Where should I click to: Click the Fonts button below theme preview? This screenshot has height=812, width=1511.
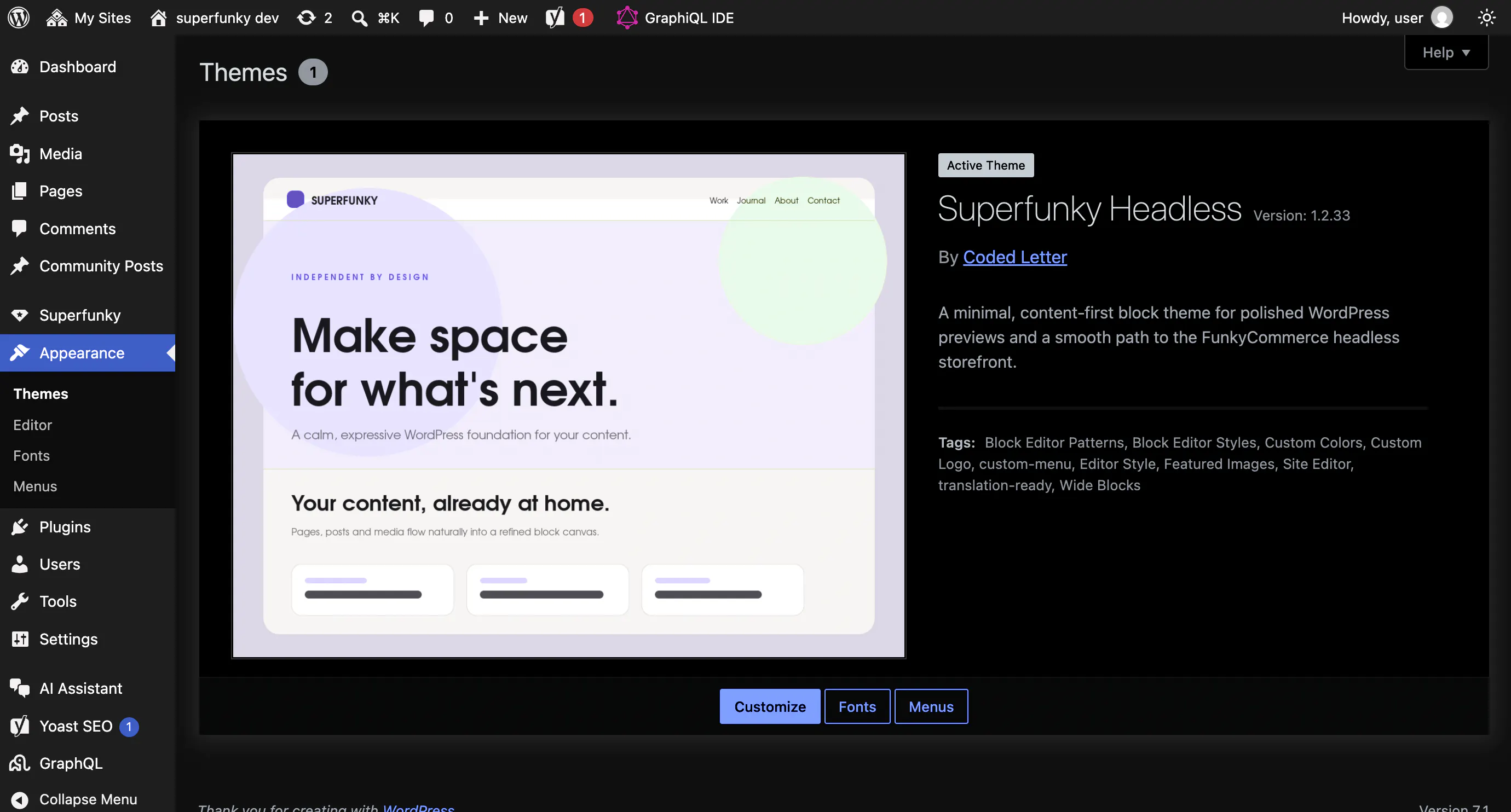[857, 706]
